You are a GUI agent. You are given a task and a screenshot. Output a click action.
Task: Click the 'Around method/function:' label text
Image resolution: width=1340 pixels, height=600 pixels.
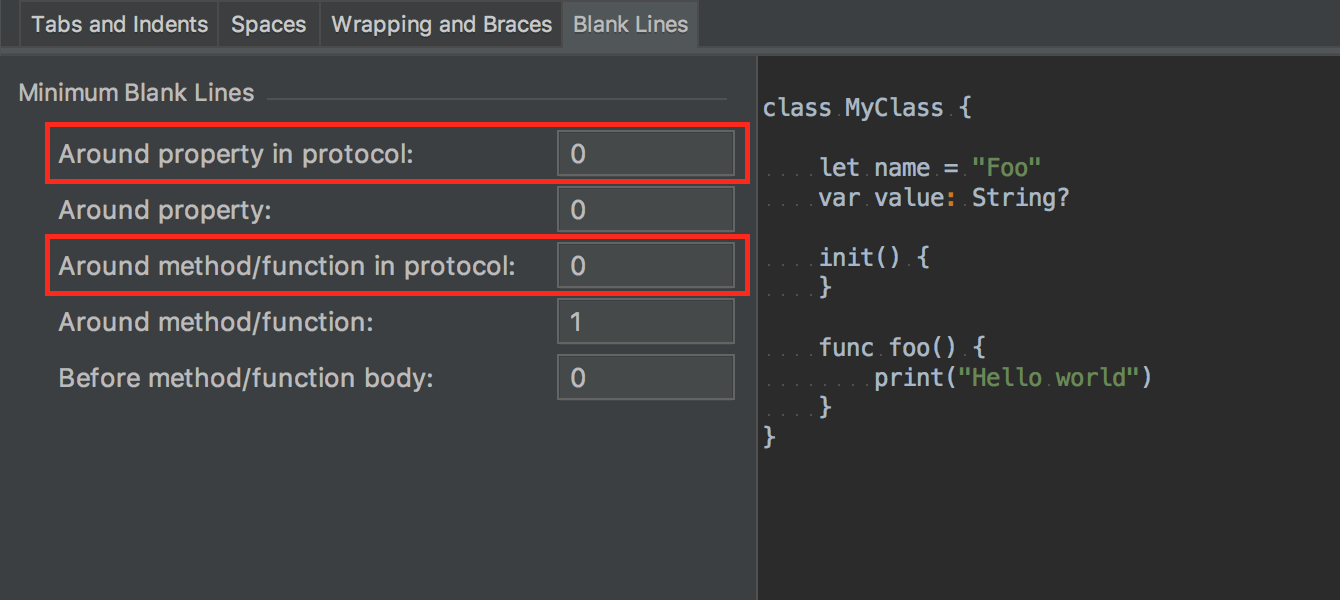pos(216,322)
